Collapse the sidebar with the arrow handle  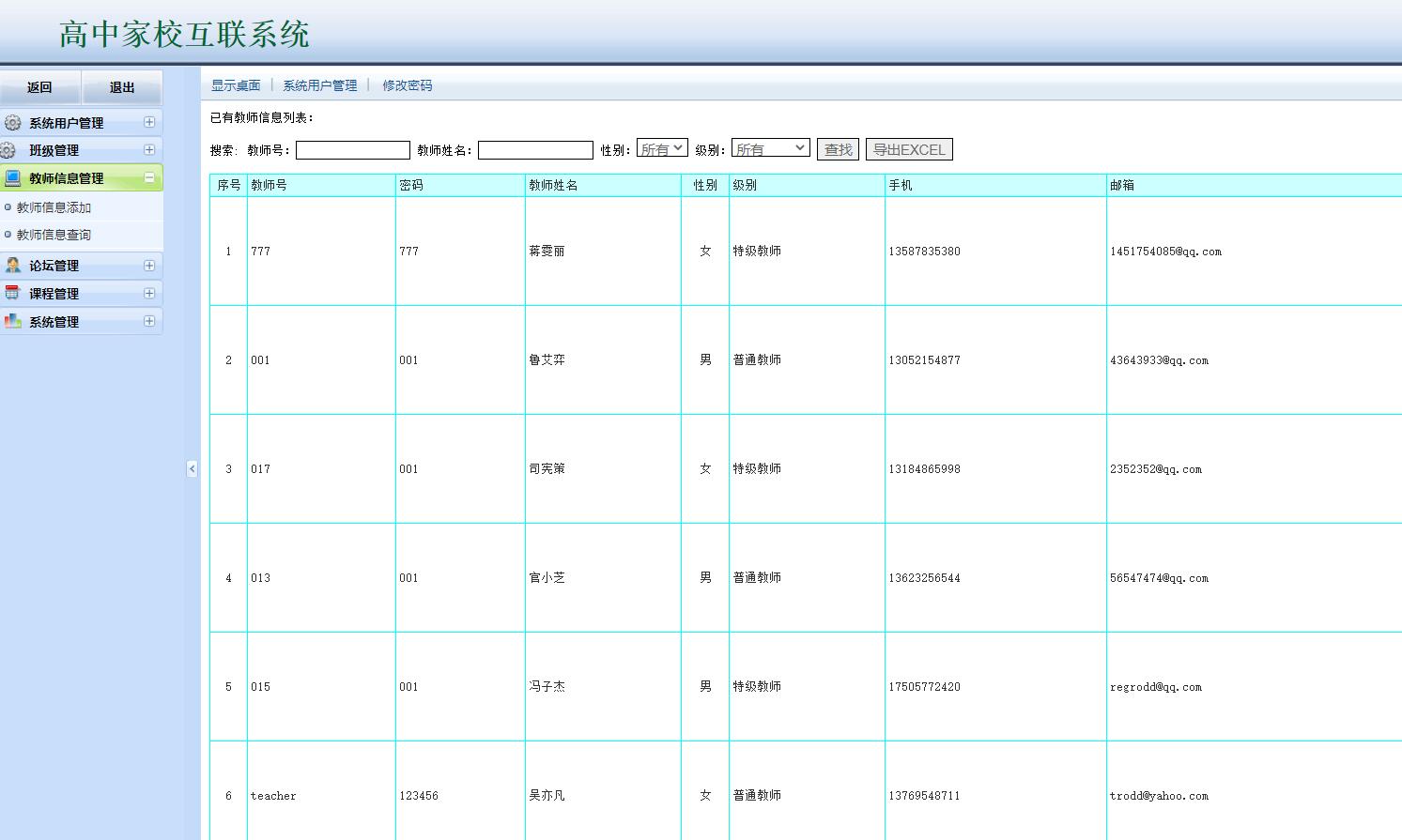pyautogui.click(x=192, y=468)
